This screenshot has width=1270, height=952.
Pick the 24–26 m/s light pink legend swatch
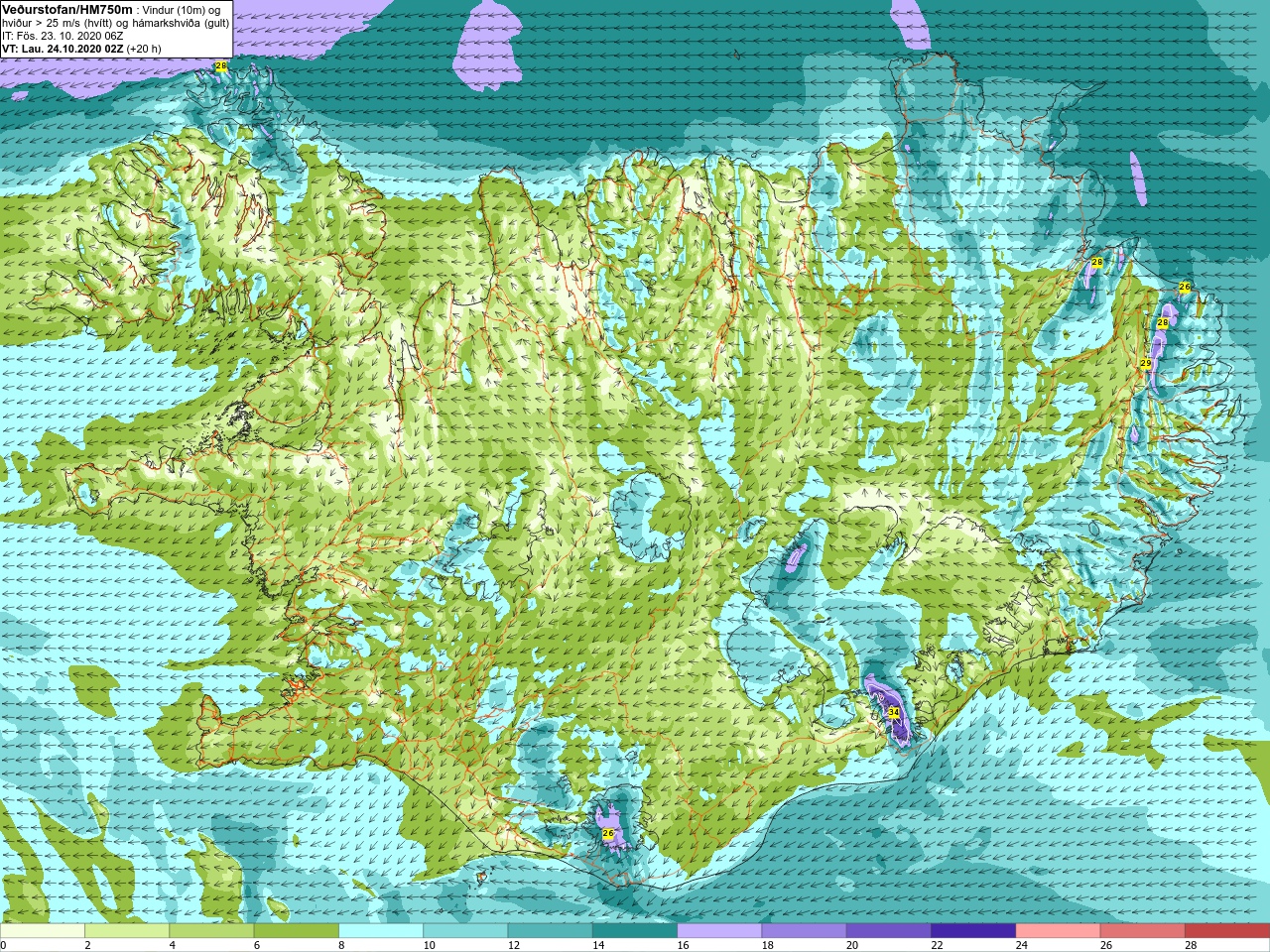coord(1058,931)
